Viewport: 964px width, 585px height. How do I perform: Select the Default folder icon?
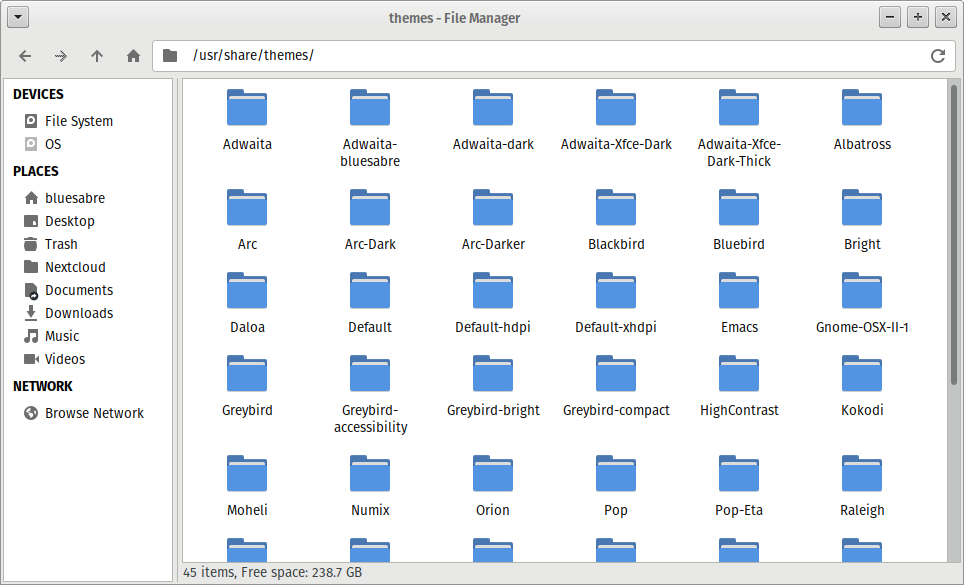pos(370,291)
